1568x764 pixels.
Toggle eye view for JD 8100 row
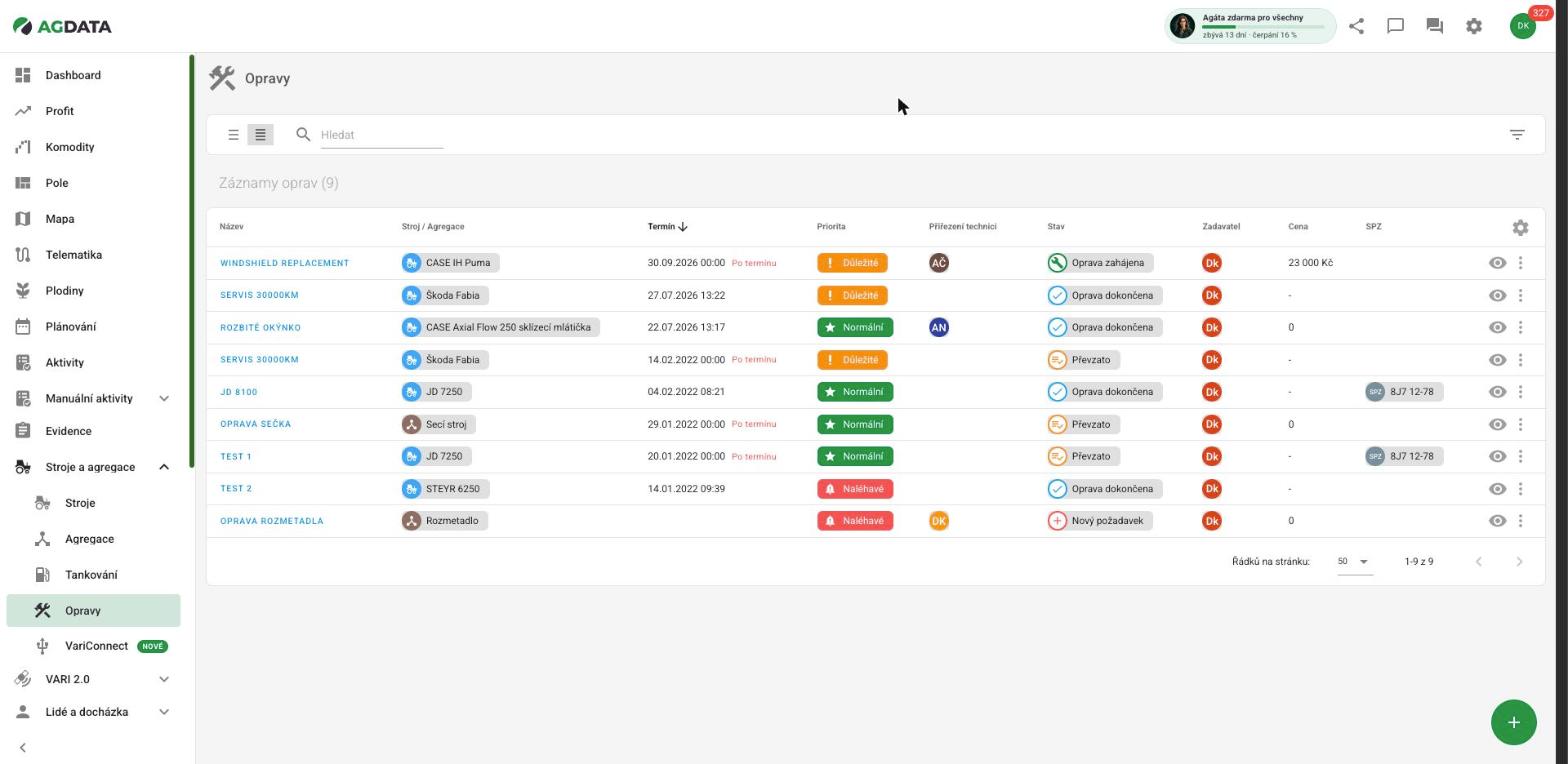point(1497,392)
